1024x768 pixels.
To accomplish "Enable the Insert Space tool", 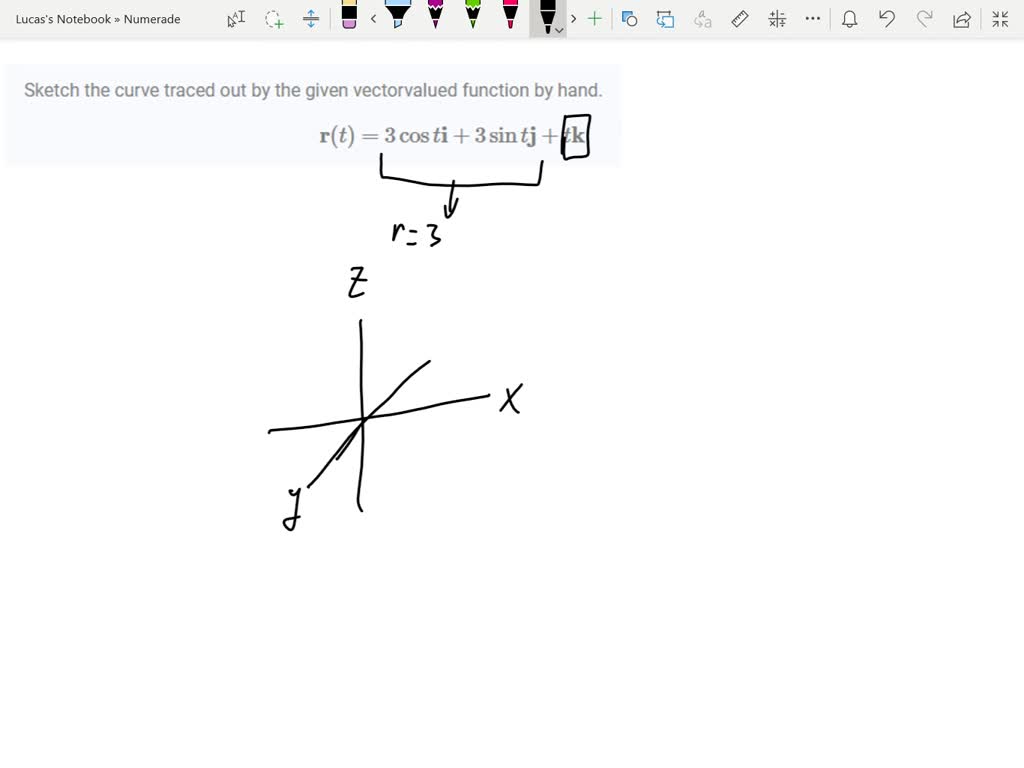I will pyautogui.click(x=311, y=18).
